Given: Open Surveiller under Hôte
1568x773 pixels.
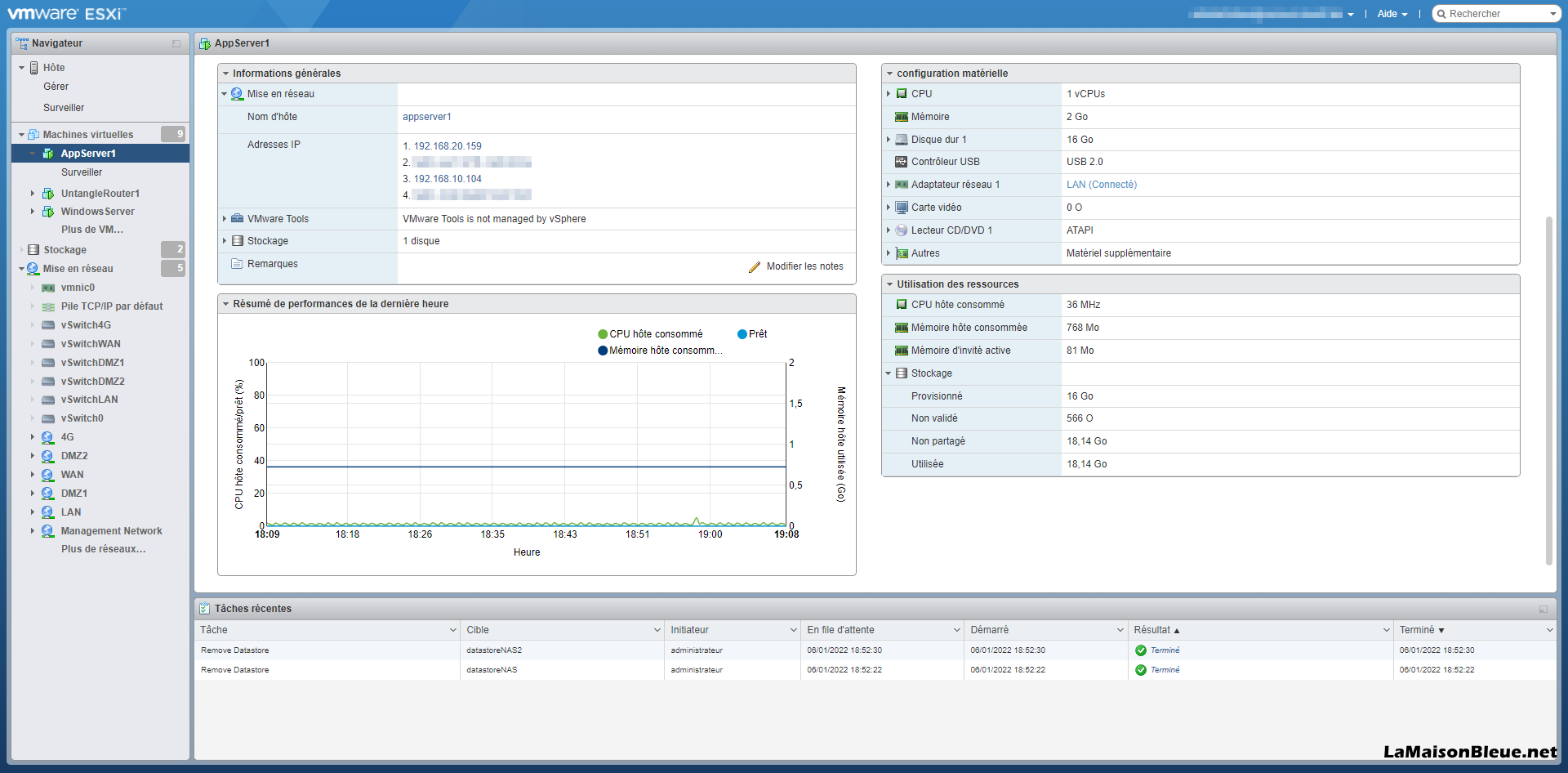Looking at the screenshot, I should [x=64, y=108].
